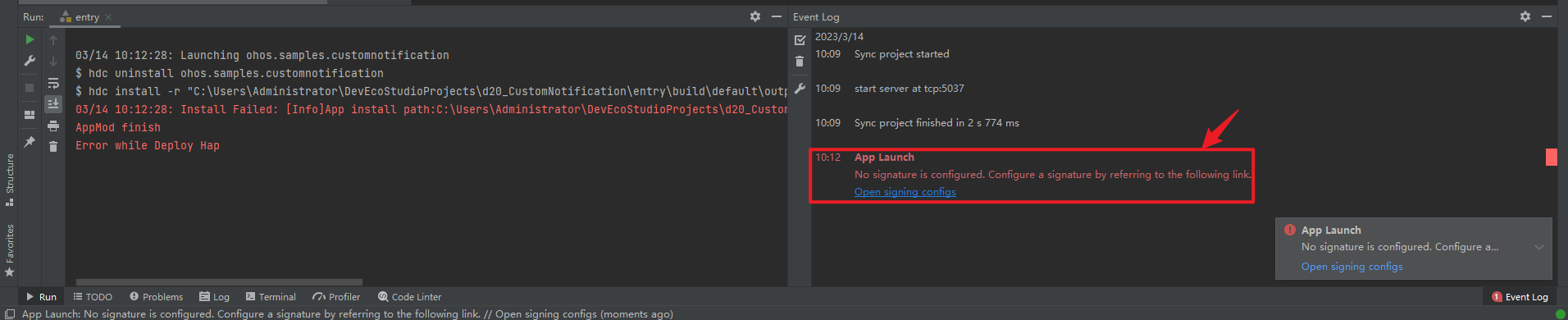Click the Run console horizontal scrollbar
Screen dimensions: 1568x320
click(219, 281)
